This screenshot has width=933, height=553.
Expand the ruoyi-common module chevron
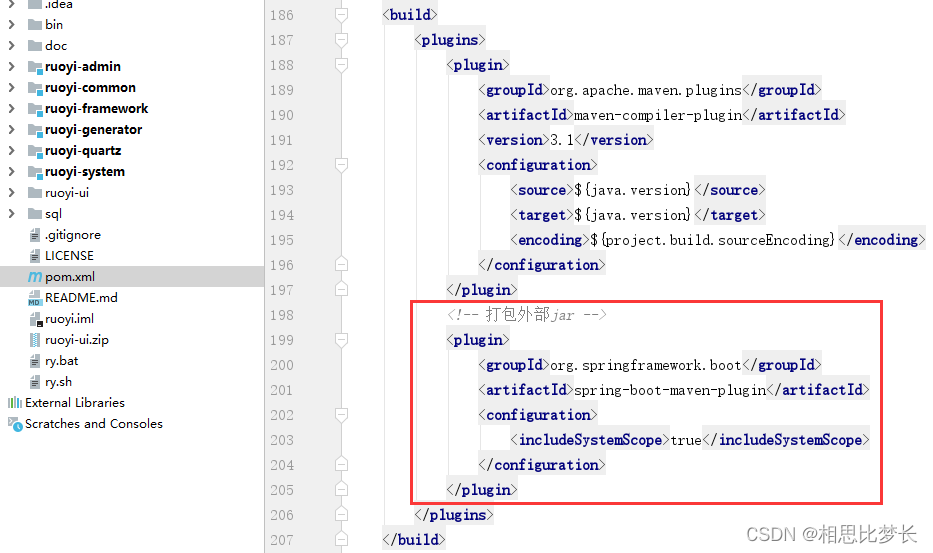click(x=11, y=88)
